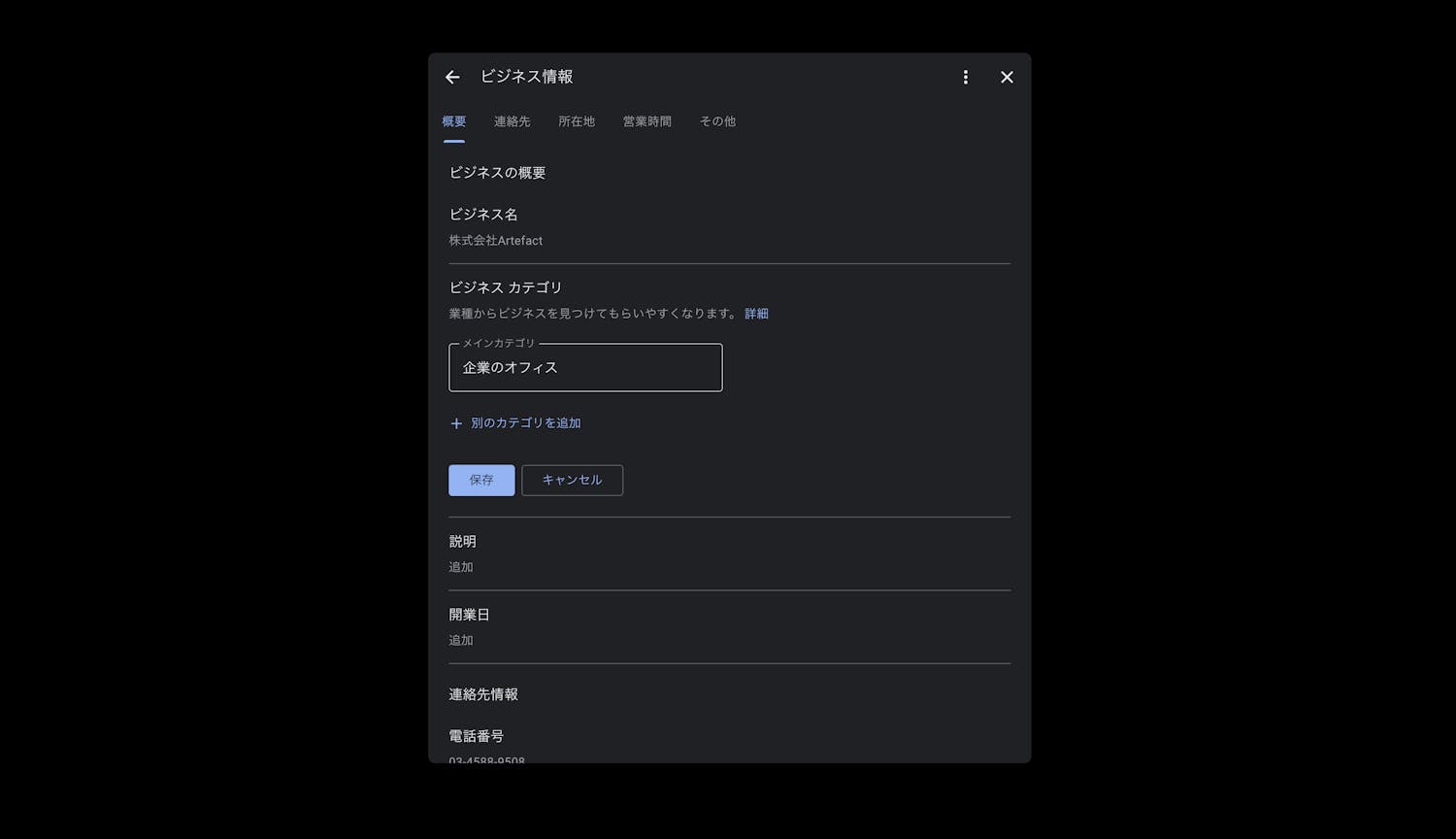
Task: Click 追加 under 開業日
Action: 461,640
